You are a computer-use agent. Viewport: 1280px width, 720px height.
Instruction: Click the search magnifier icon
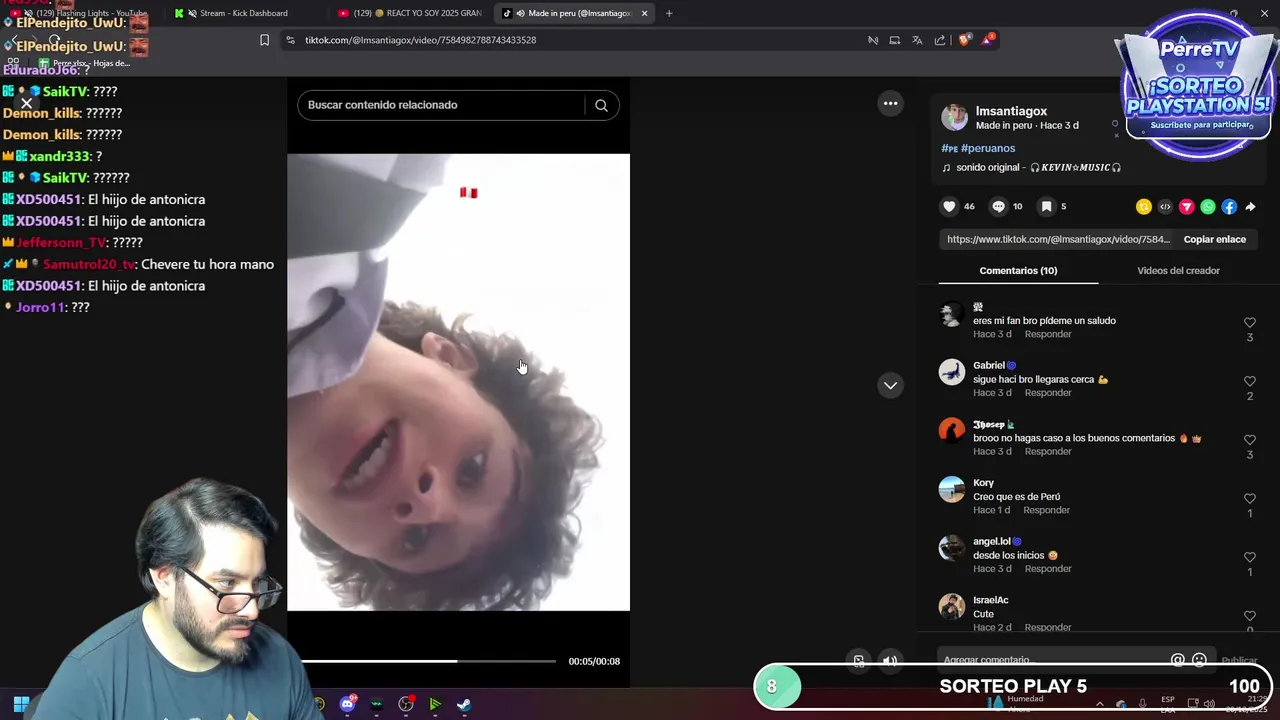tap(601, 105)
